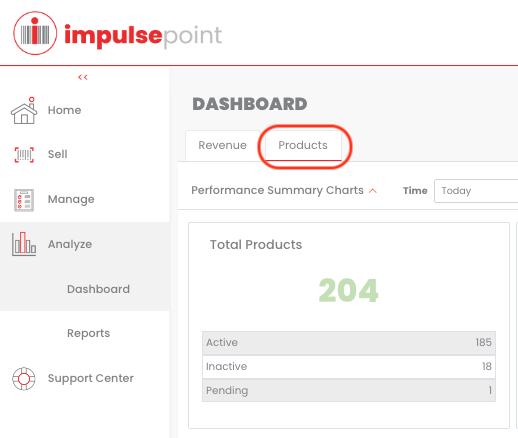This screenshot has width=518, height=438.
Task: Click the Inactive products row
Action: pyautogui.click(x=349, y=367)
